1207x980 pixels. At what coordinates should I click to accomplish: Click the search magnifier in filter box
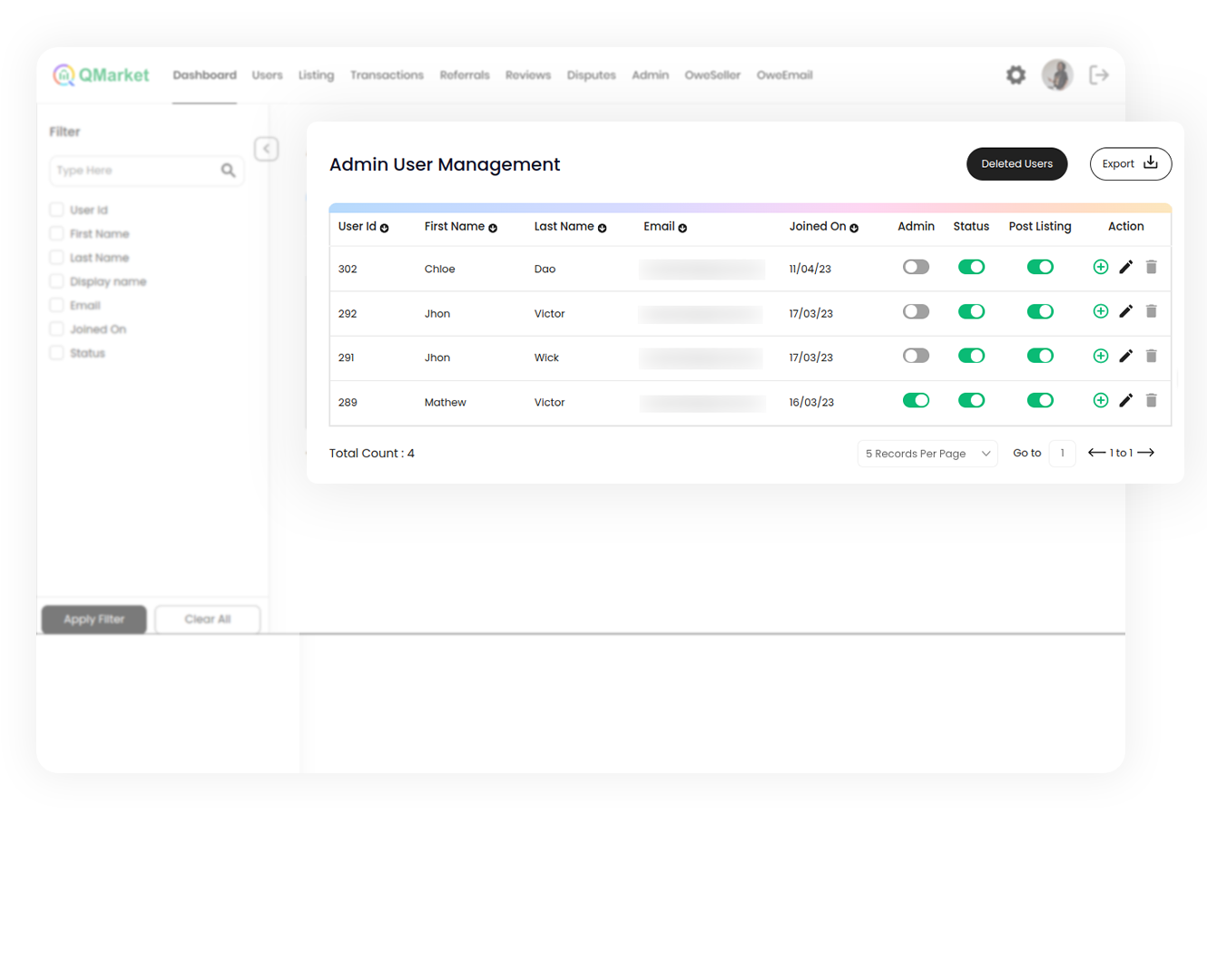[228, 171]
